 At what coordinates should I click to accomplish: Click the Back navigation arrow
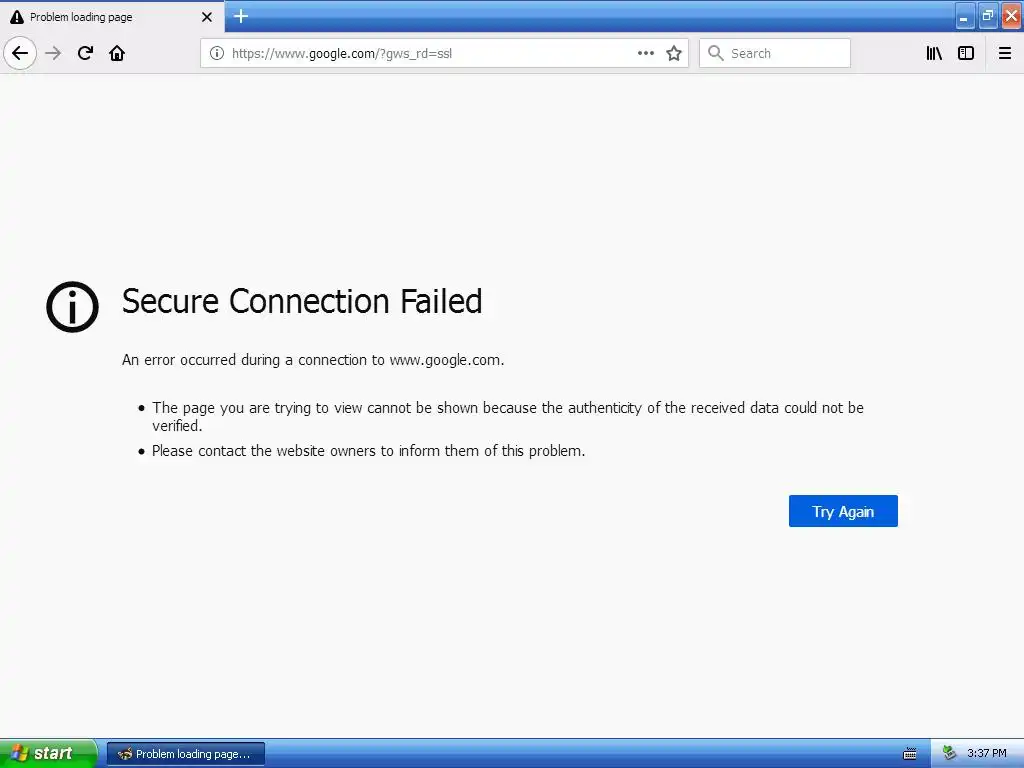click(19, 53)
